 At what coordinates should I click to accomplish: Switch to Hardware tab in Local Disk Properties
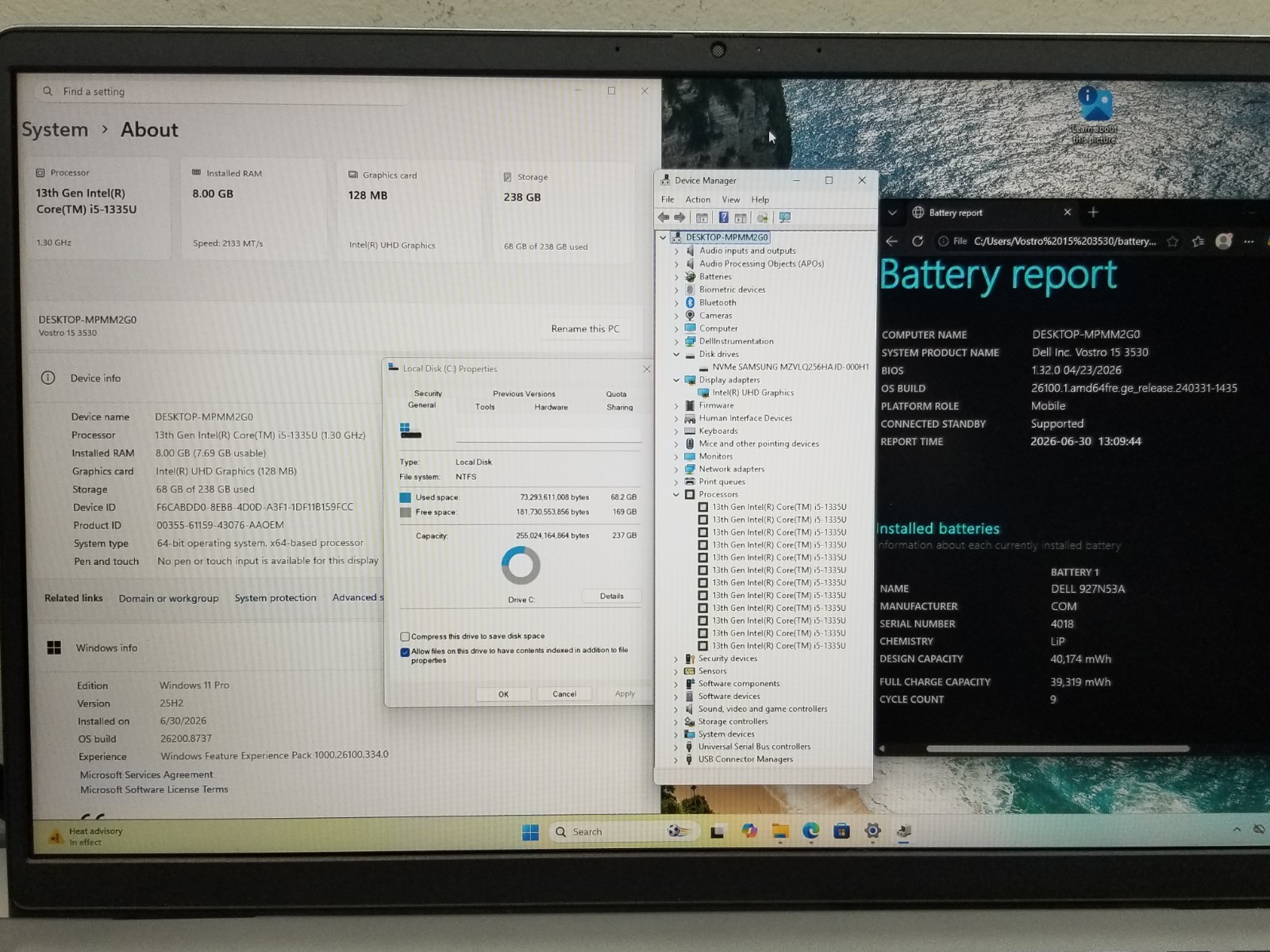tap(551, 407)
